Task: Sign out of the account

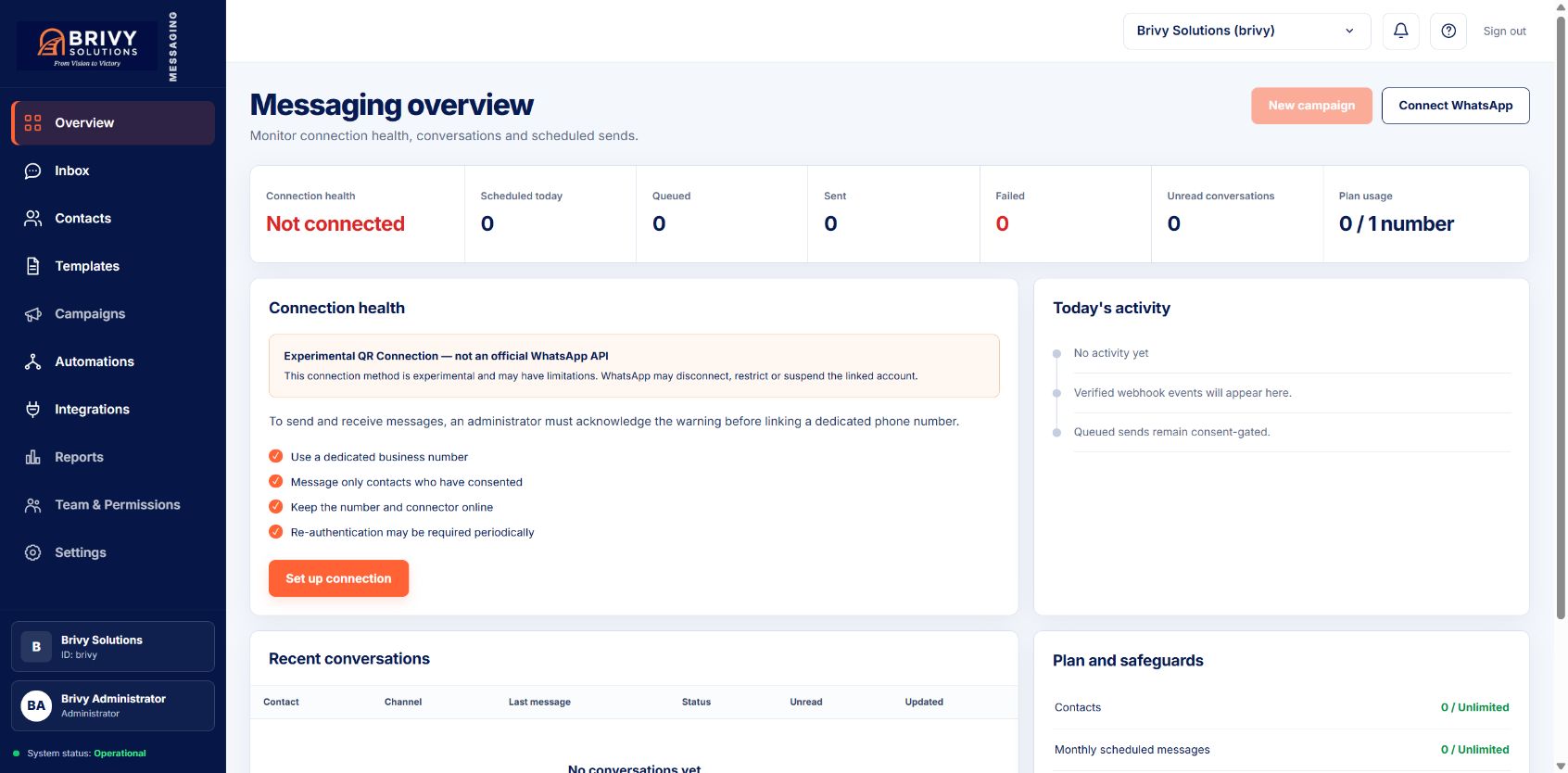Action: tap(1504, 32)
